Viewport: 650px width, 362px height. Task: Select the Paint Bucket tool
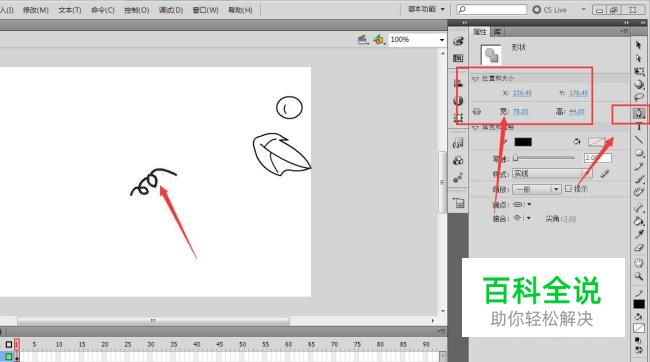click(x=639, y=221)
